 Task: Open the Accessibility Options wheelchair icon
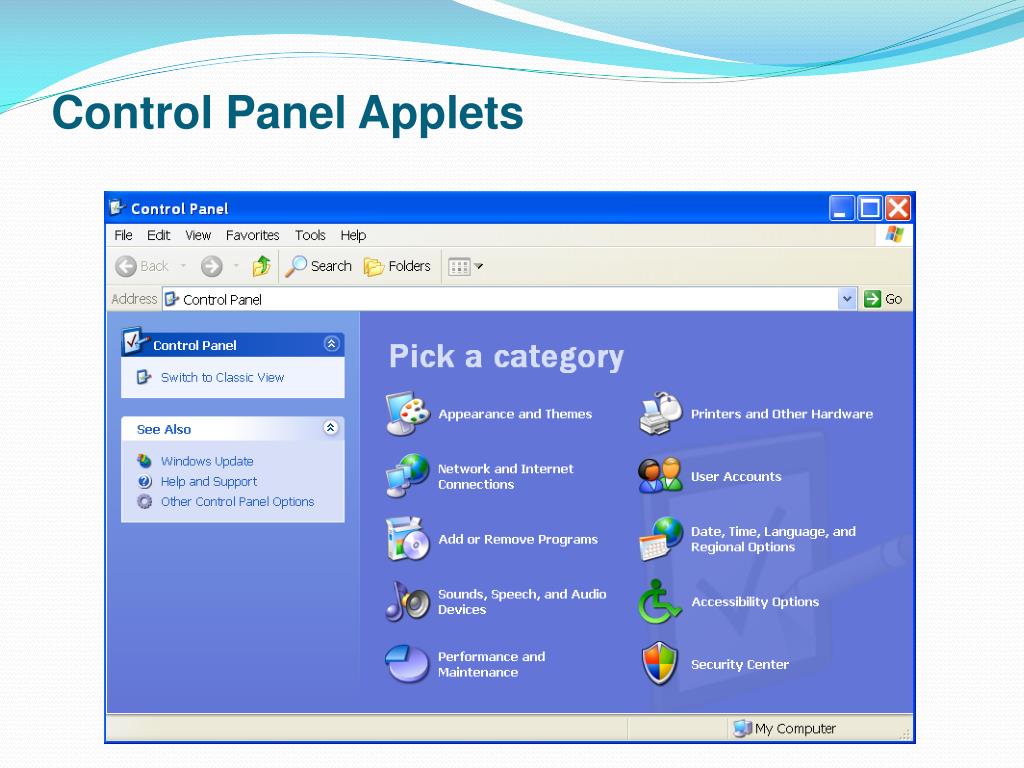click(x=660, y=601)
